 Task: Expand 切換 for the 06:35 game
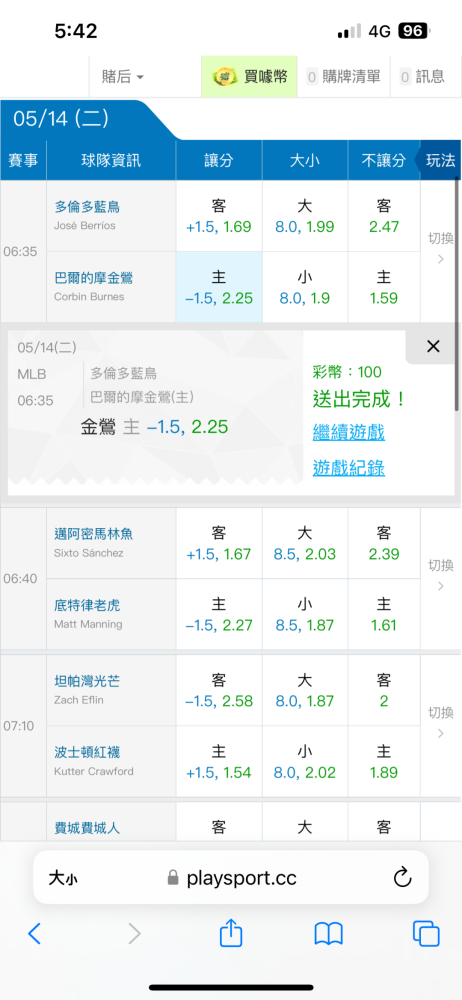(x=440, y=247)
